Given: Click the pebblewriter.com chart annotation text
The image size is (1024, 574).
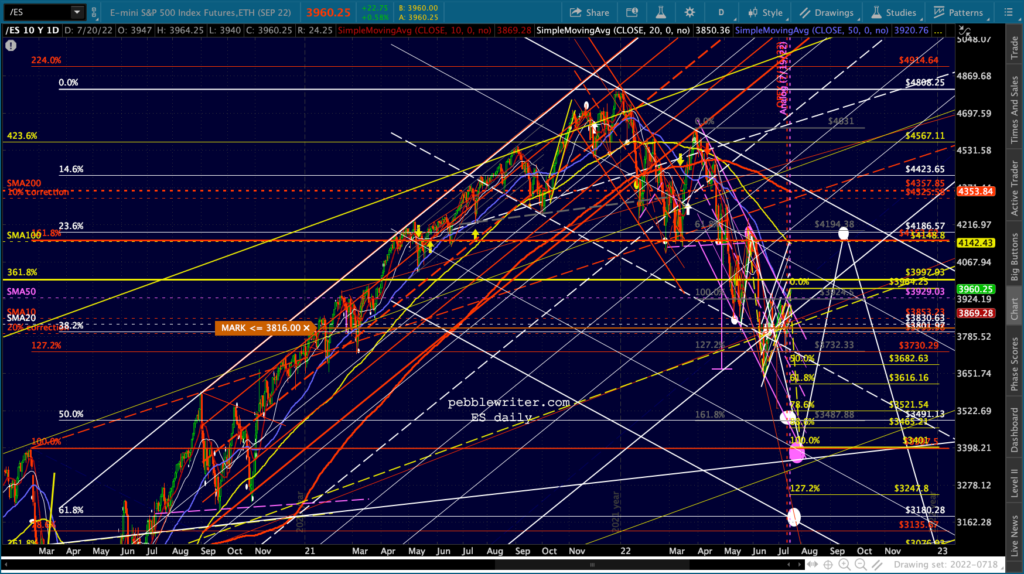Looking at the screenshot, I should click(x=508, y=403).
